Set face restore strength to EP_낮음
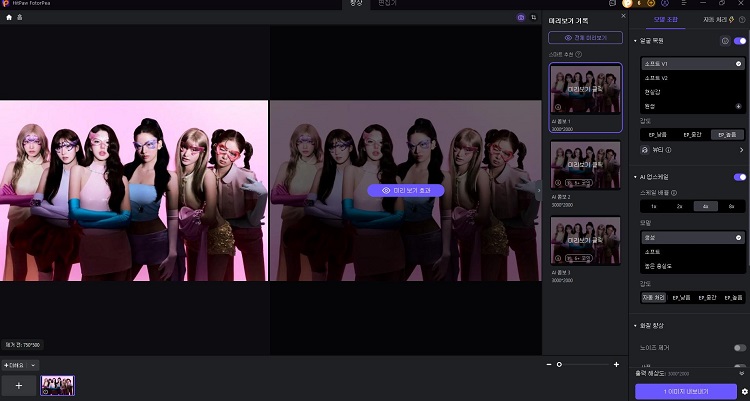Viewport: 750px width, 401px height. pyautogui.click(x=658, y=135)
